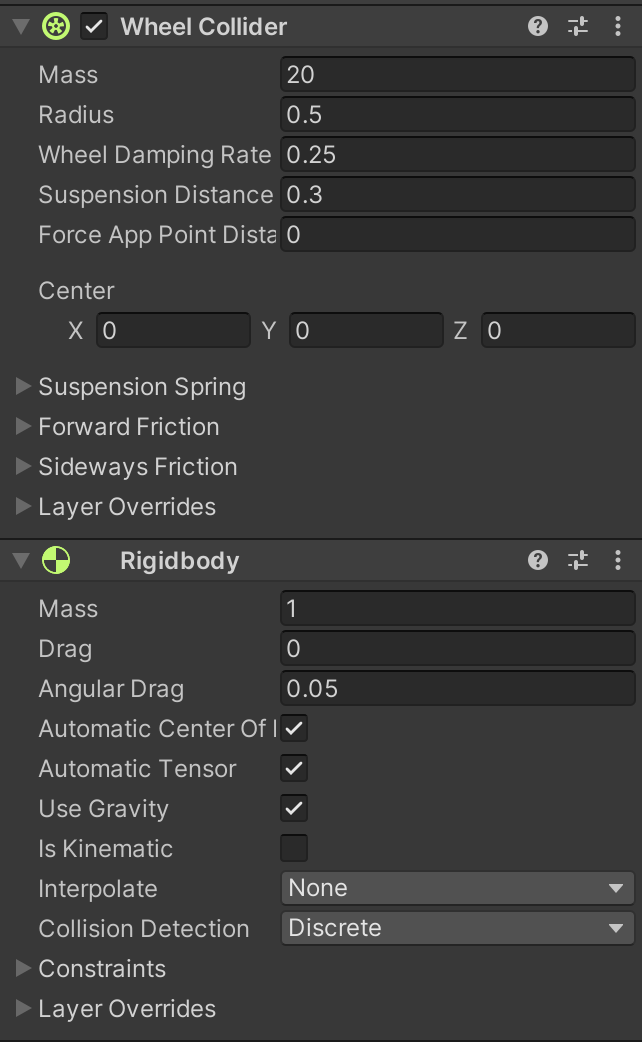Image resolution: width=642 pixels, height=1042 pixels.
Task: Open the Interpolate dropdown
Action: pyautogui.click(x=457, y=888)
